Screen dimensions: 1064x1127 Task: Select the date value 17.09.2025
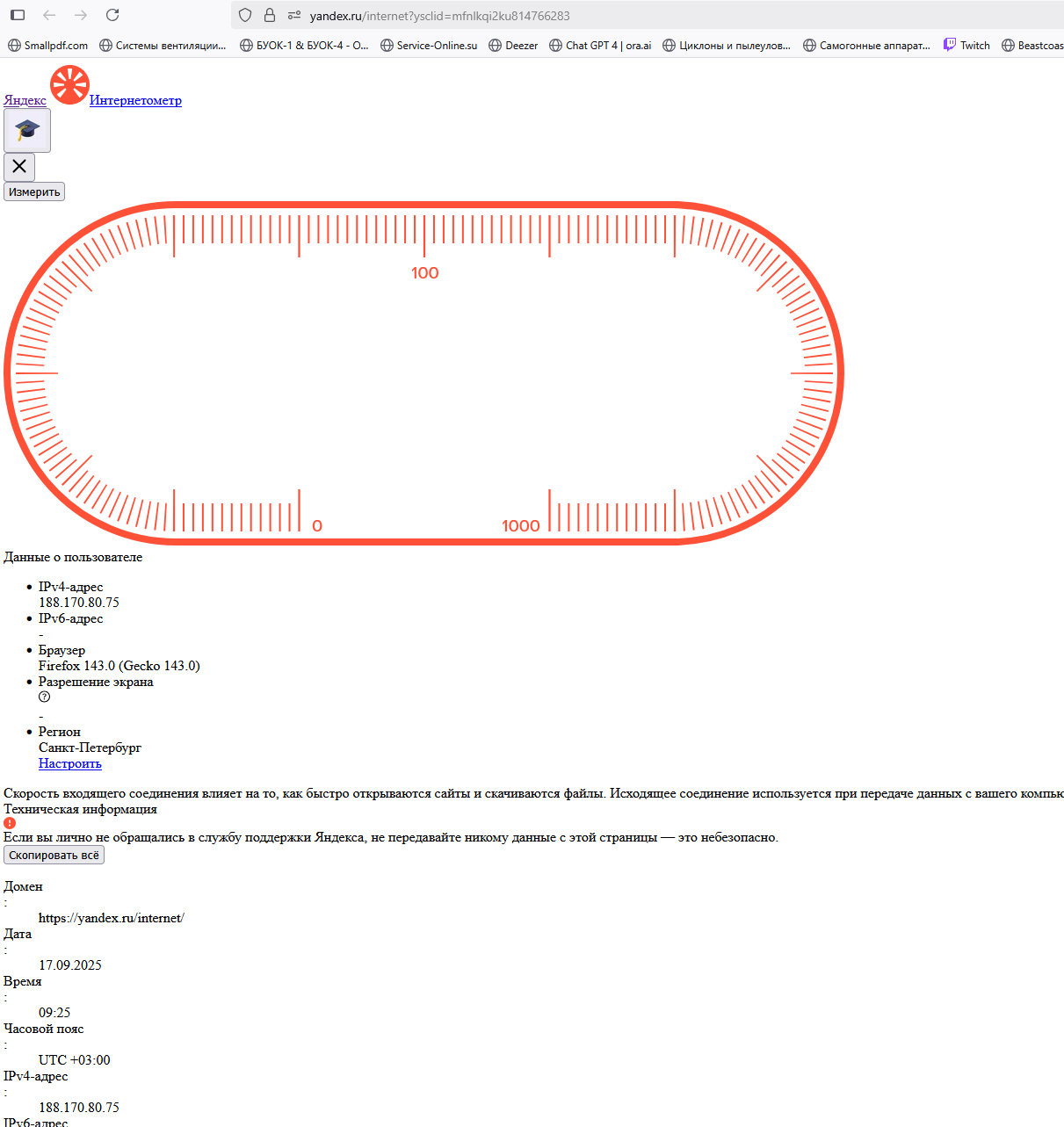pos(70,965)
